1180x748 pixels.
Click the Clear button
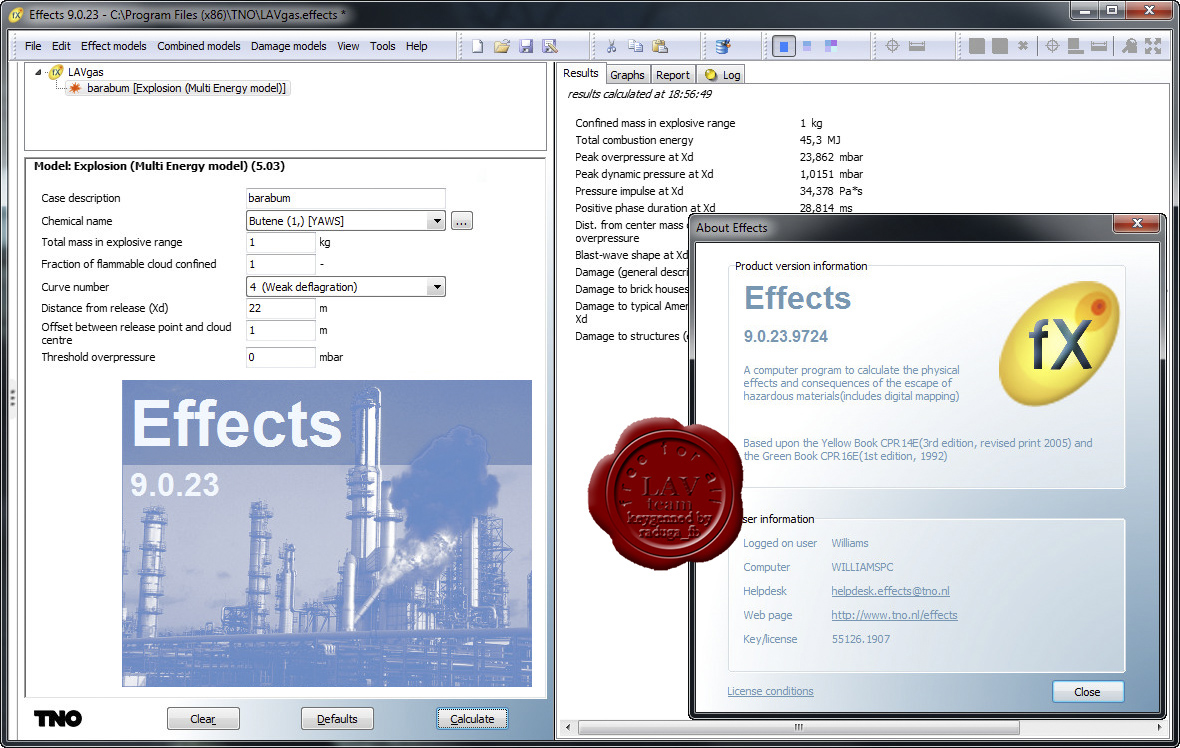coord(203,719)
